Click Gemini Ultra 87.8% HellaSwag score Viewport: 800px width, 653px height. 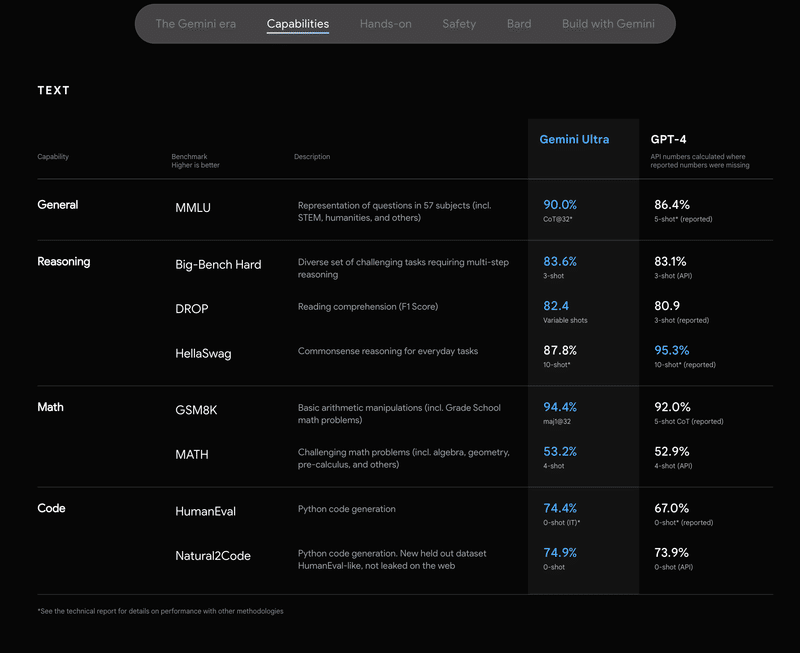[560, 350]
